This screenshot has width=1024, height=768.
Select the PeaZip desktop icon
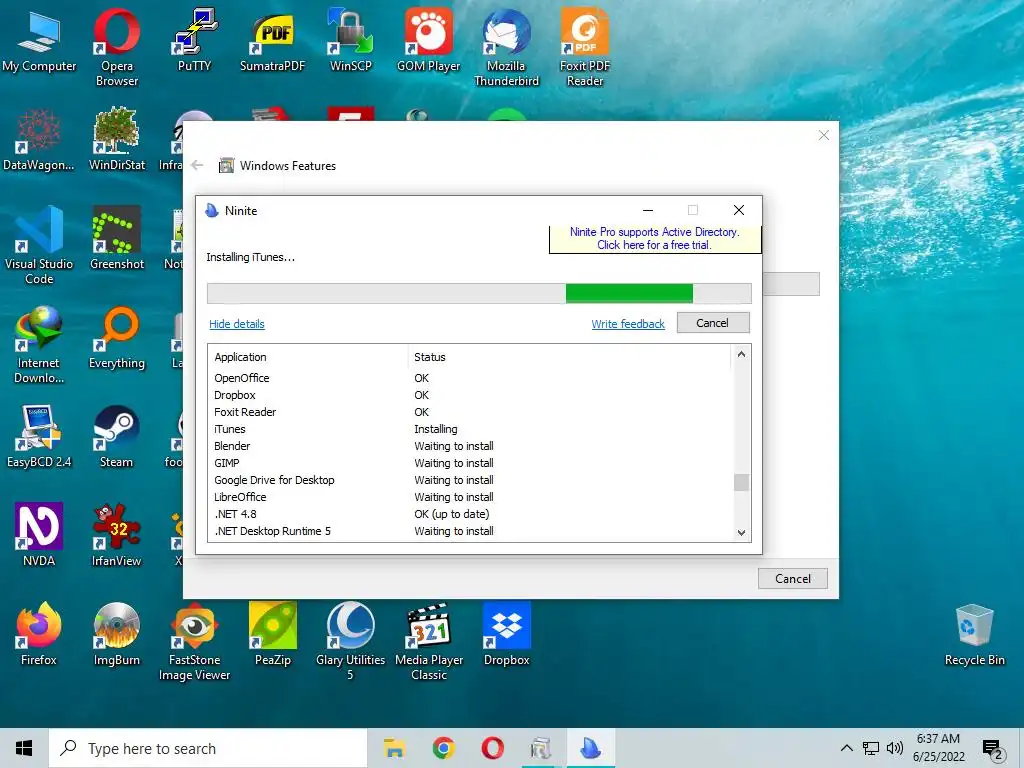(272, 635)
